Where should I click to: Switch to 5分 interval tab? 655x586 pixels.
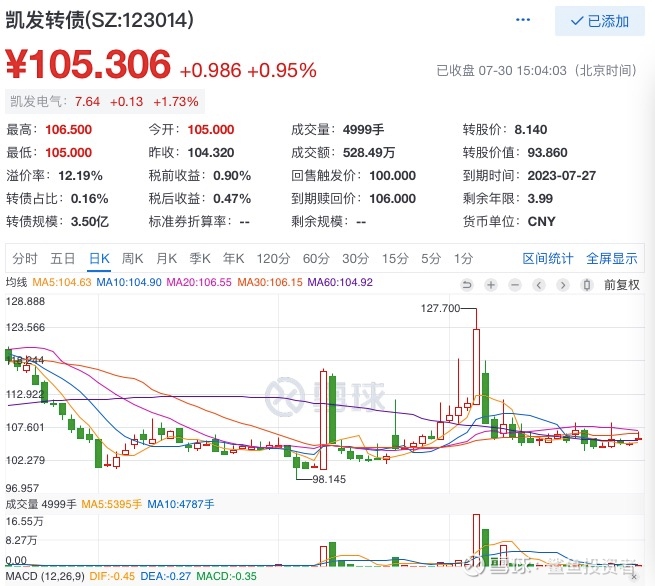(x=431, y=259)
